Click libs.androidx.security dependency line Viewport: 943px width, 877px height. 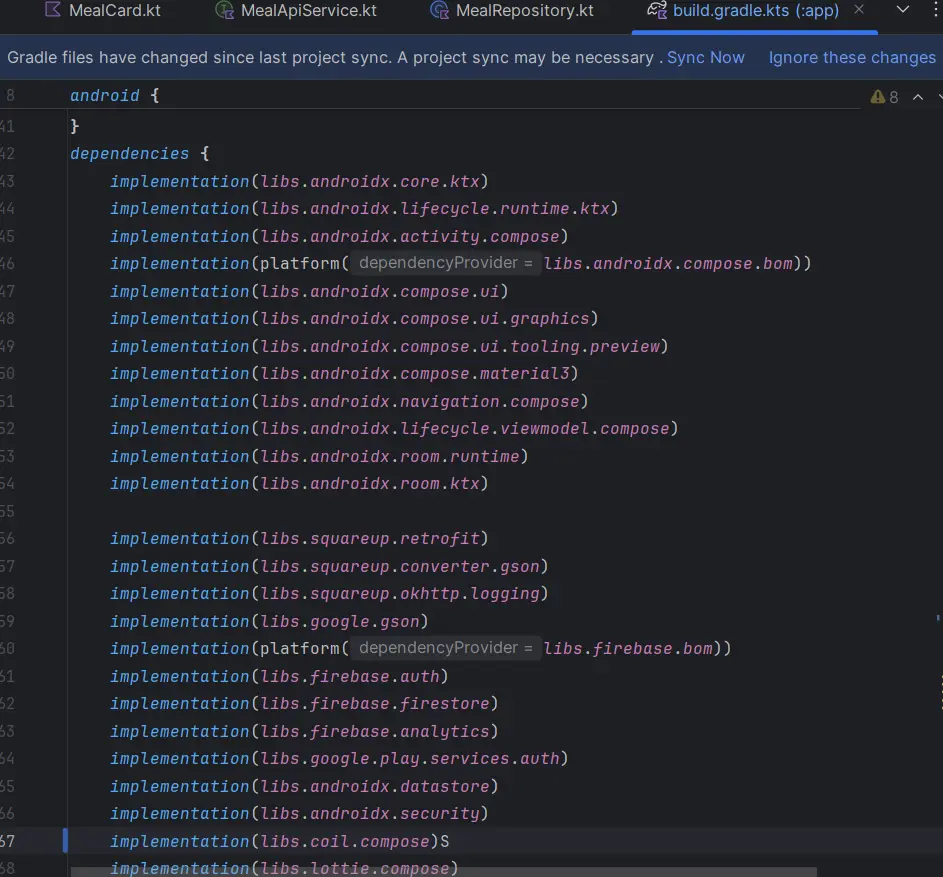pyautogui.click(x=299, y=813)
